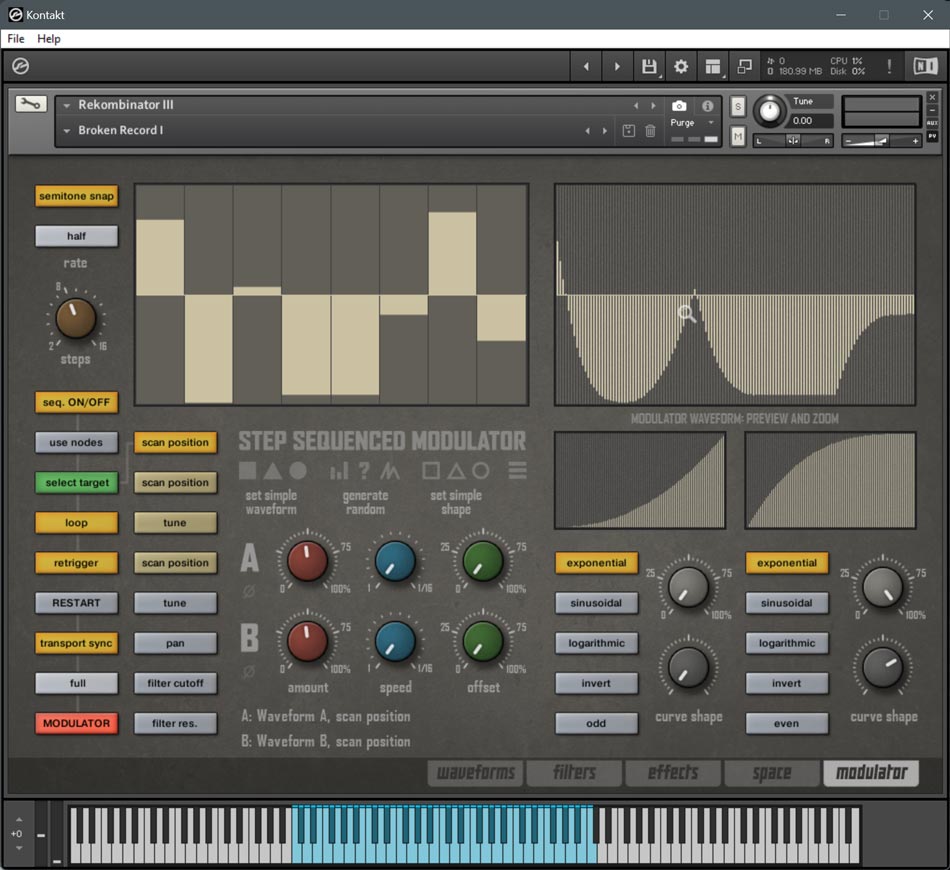Set outline square simple shape
This screenshot has width=950, height=870.
pos(431,470)
